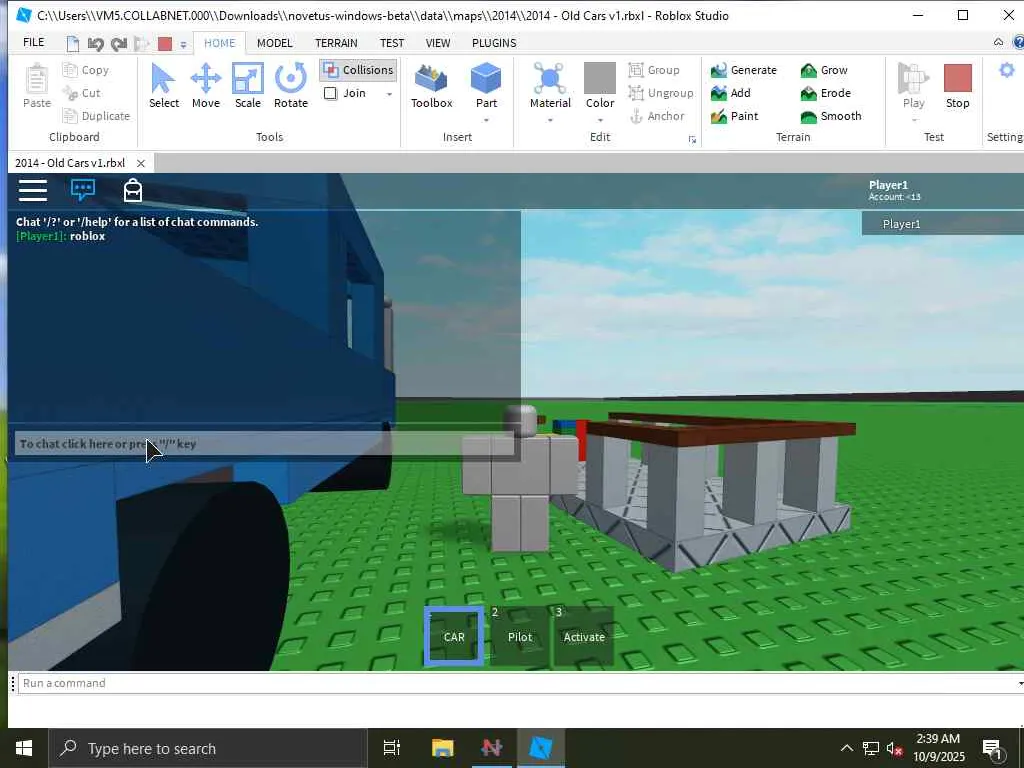Expand the Material dropdown arrow
Image resolution: width=1024 pixels, height=768 pixels.
coord(550,121)
